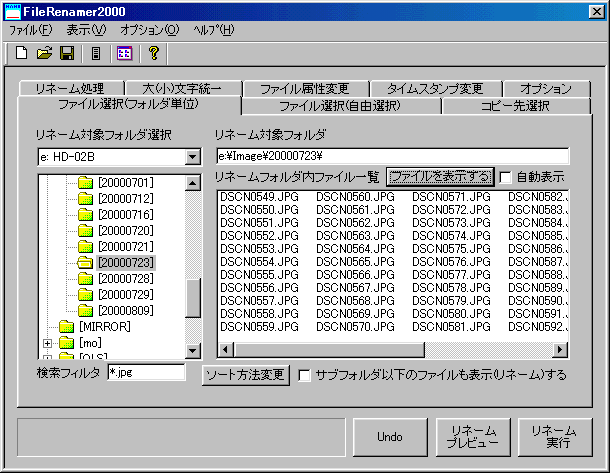The width and height of the screenshot is (610, 473).
Task: Switch to the ファイル属性変更 tab
Action: pos(305,89)
